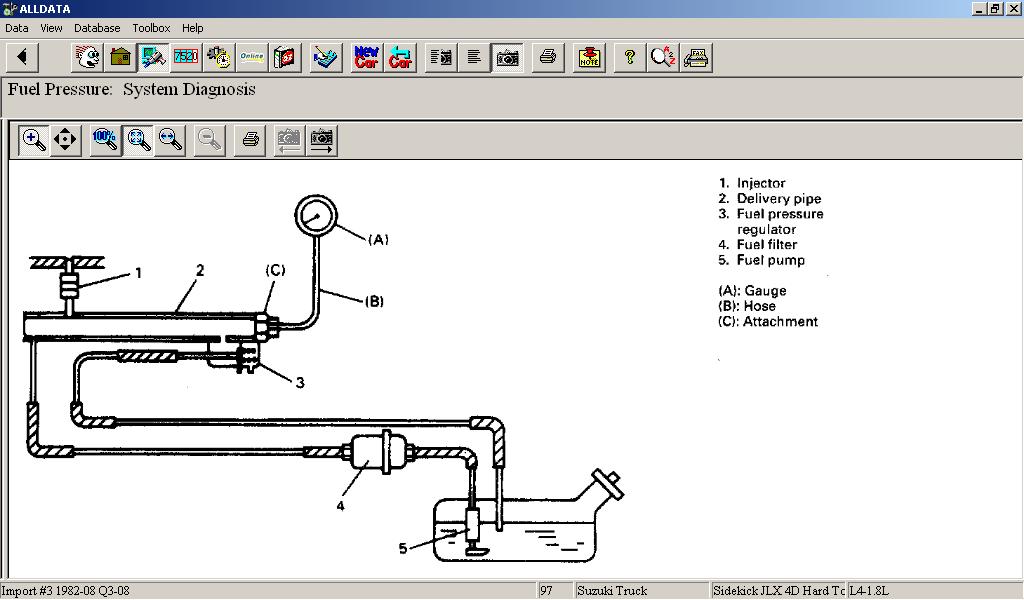Click the yellow question mark help icon
The image size is (1024, 600).
629,57
